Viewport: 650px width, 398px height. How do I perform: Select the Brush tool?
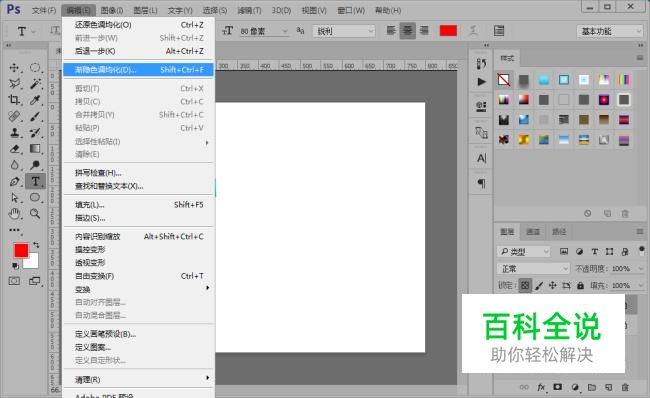pos(35,116)
